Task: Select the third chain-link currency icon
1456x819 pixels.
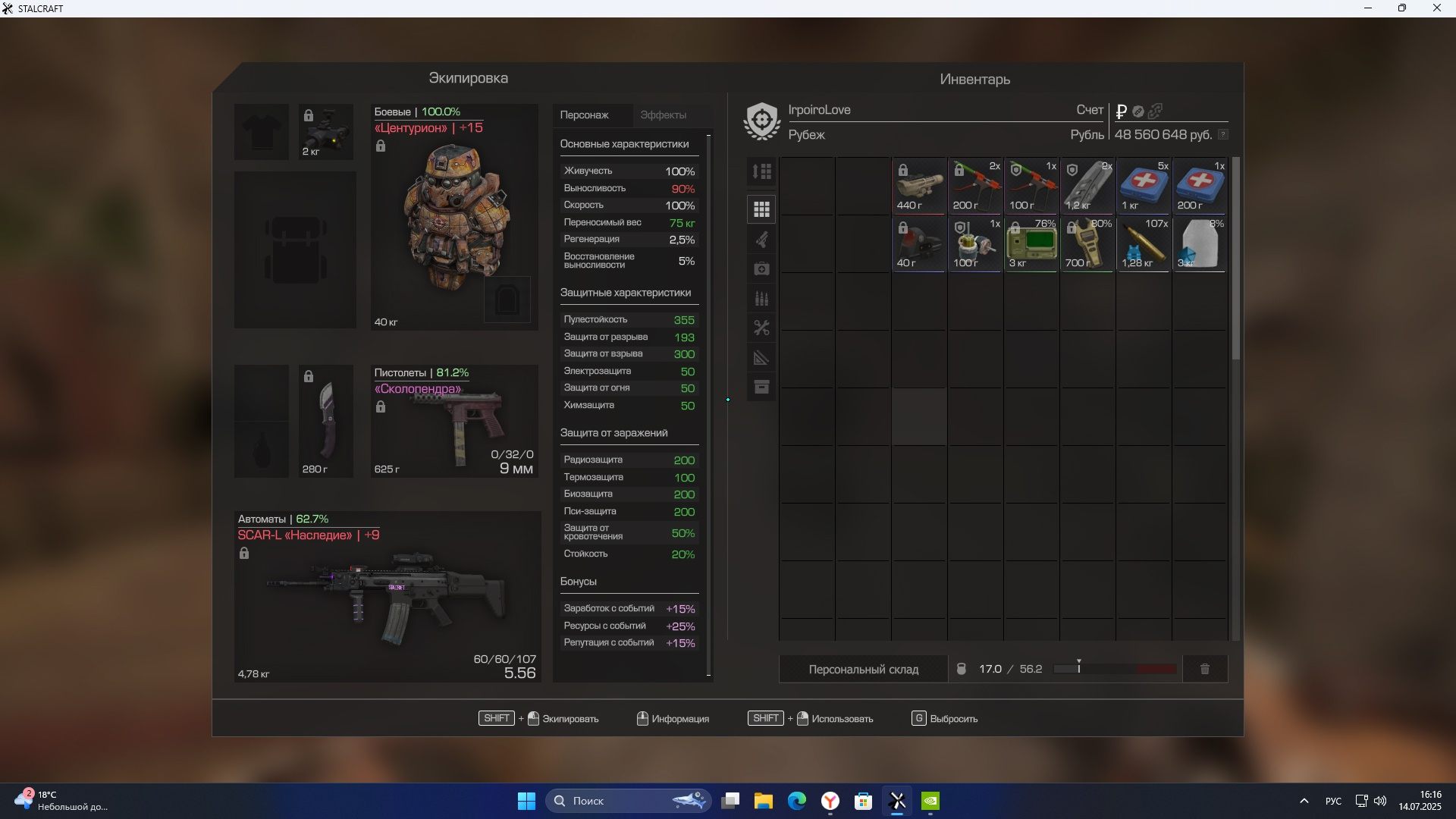Action: pyautogui.click(x=1156, y=111)
